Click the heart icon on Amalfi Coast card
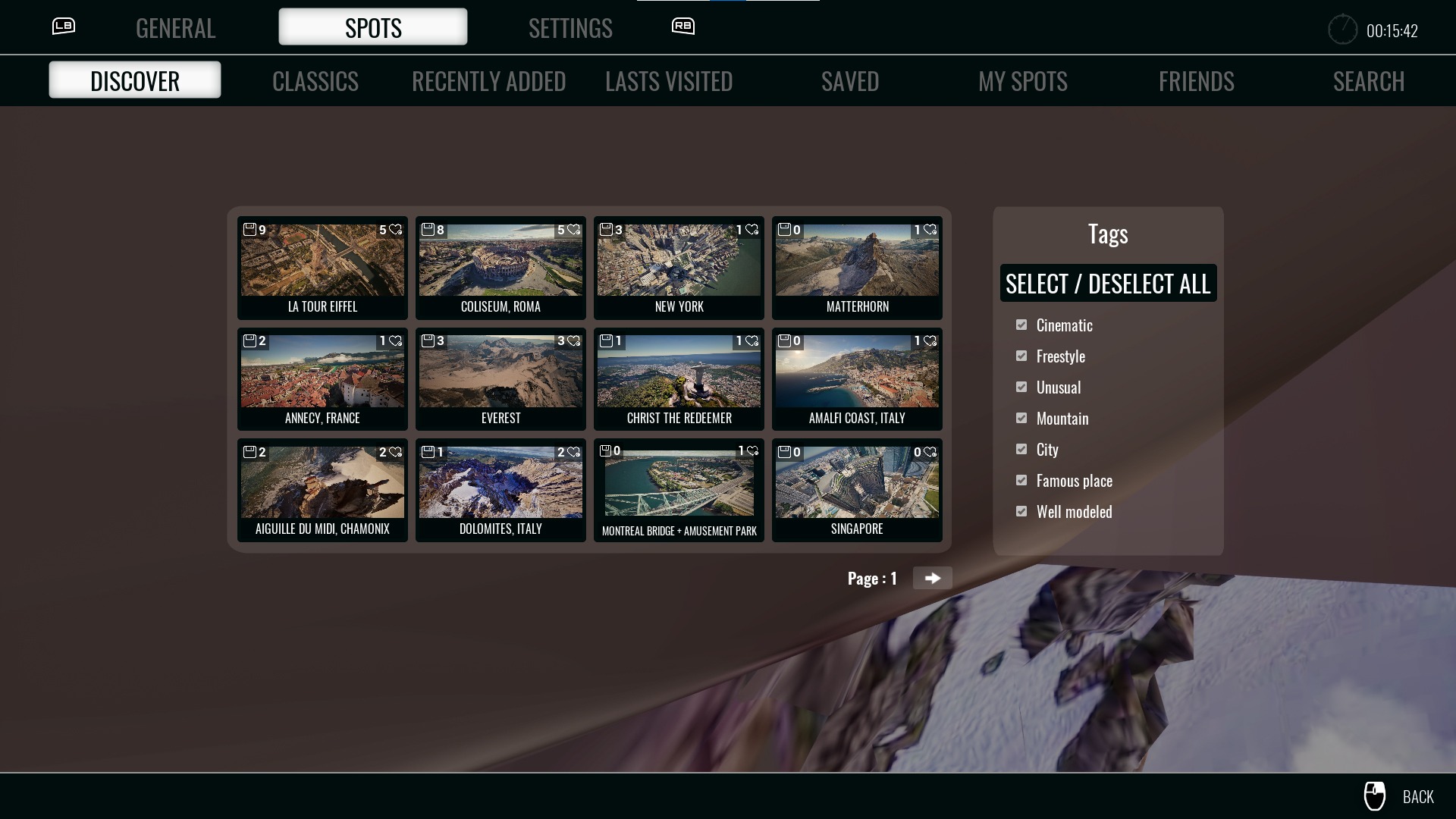 coord(930,340)
